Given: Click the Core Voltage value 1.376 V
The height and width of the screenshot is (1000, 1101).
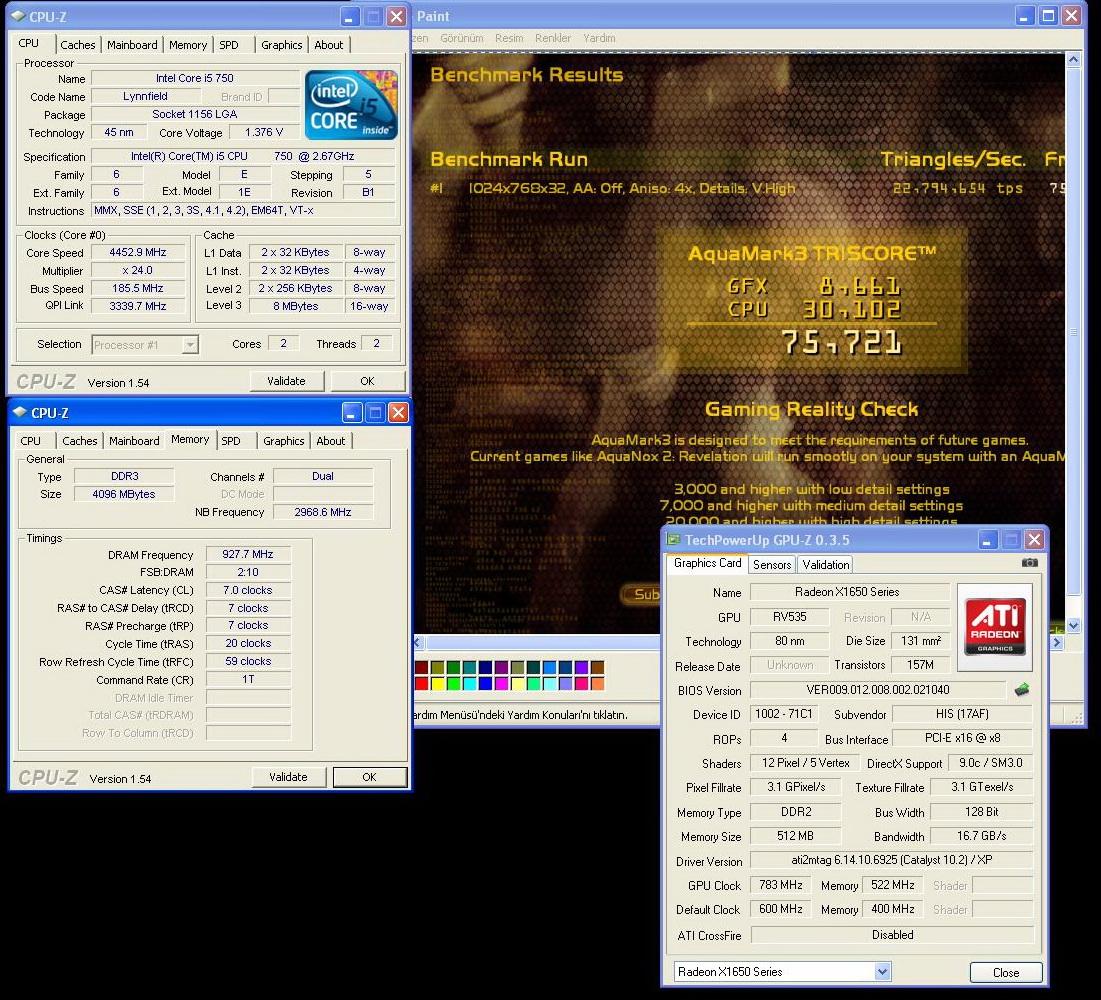Looking at the screenshot, I should point(264,132).
